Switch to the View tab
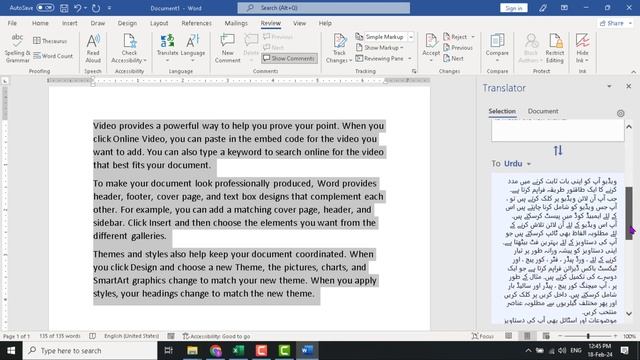640x360 pixels. coord(299,23)
